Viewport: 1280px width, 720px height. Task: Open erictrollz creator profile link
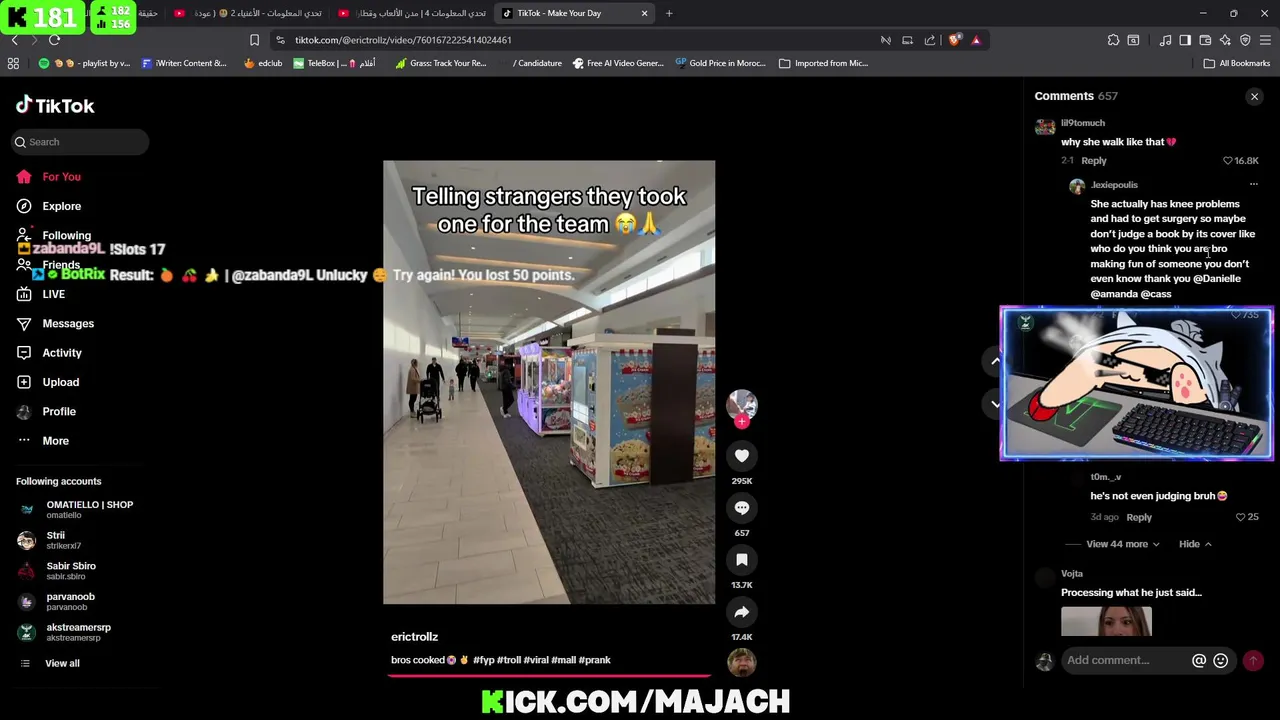[x=414, y=637]
